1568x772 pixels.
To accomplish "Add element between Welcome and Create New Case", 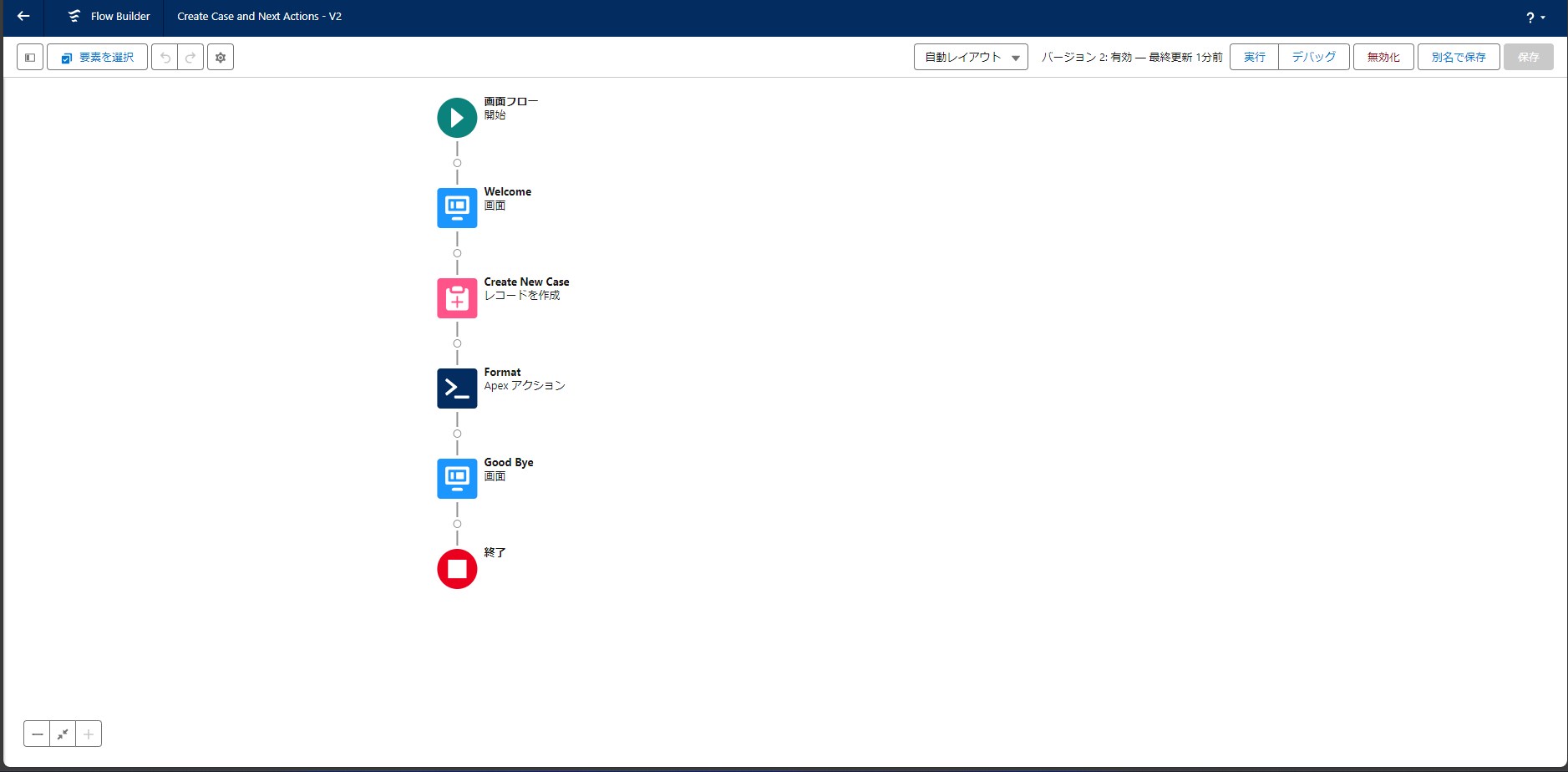I will [x=457, y=253].
